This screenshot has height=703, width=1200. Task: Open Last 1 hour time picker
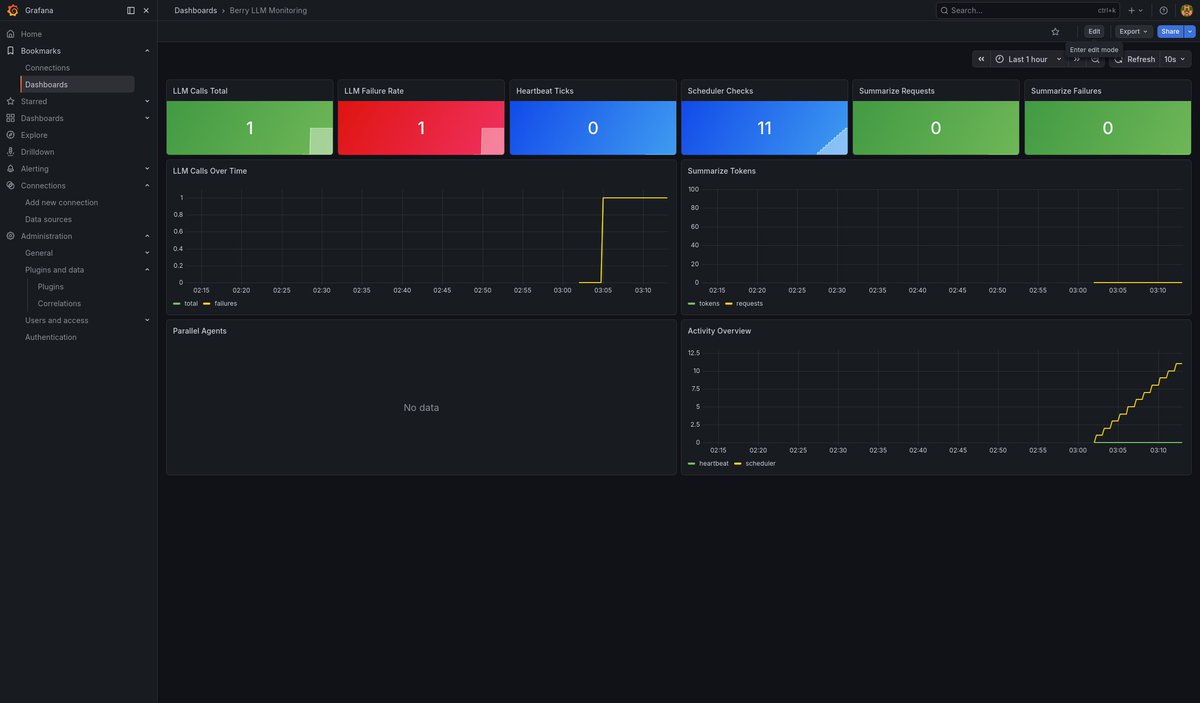click(1028, 59)
